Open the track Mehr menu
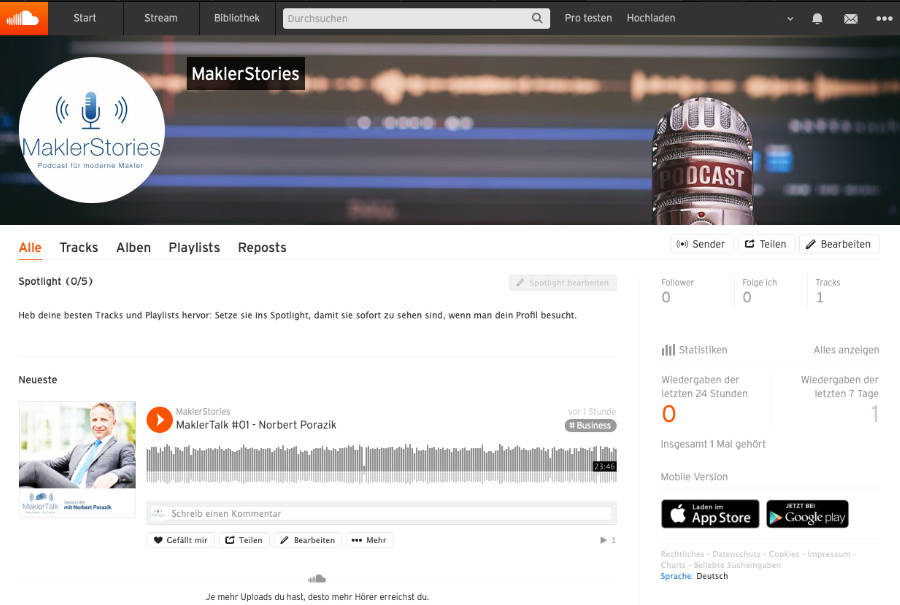 369,540
